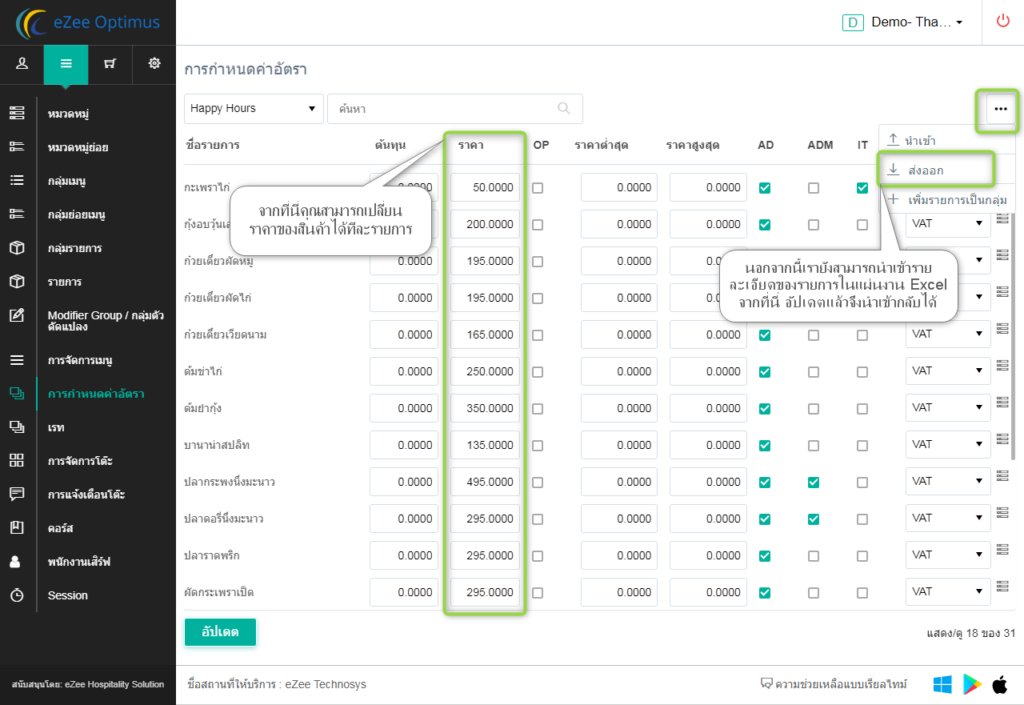Viewport: 1024px width, 705px height.
Task: Open the shopping cart tab icon
Action: pos(110,63)
